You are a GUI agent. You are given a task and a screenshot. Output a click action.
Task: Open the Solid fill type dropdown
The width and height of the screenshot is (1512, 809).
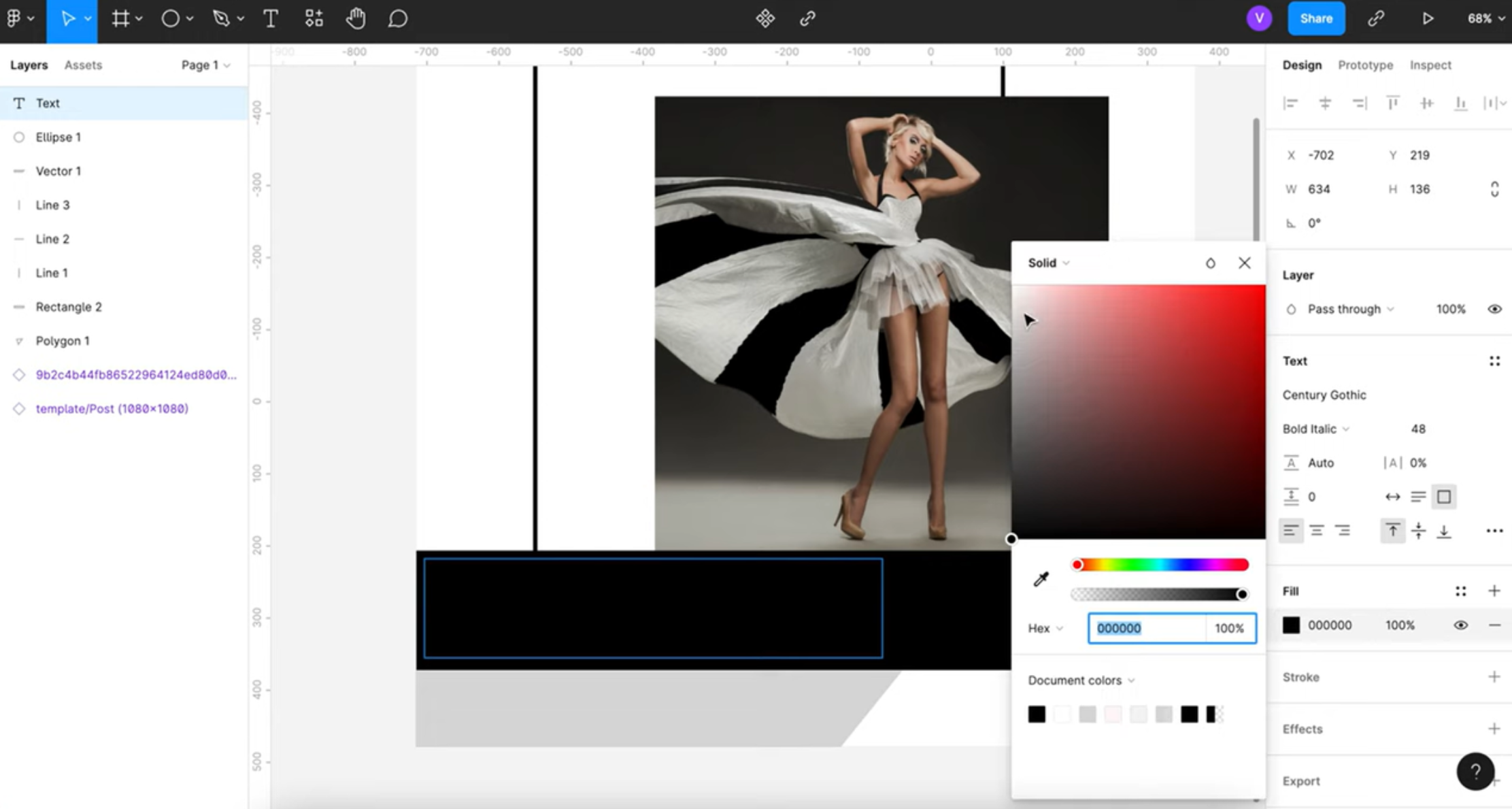tap(1047, 263)
